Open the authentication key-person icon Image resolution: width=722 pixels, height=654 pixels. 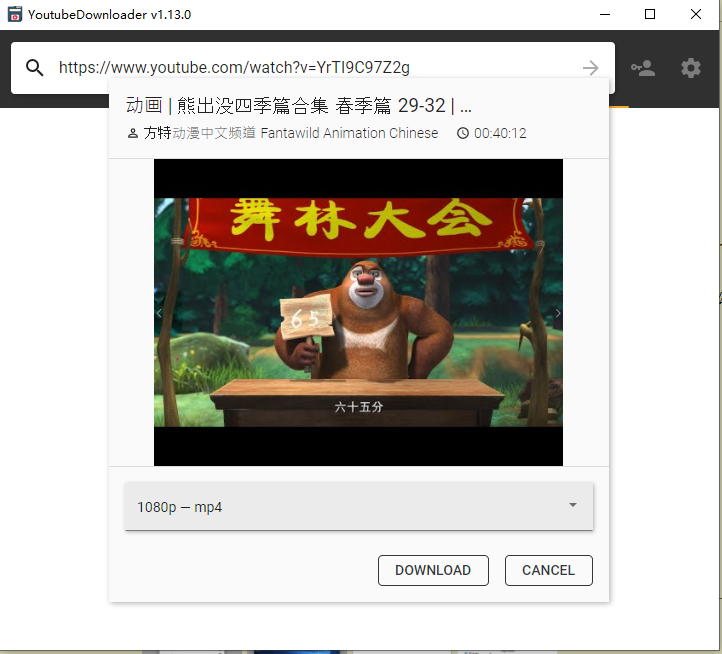(x=643, y=68)
